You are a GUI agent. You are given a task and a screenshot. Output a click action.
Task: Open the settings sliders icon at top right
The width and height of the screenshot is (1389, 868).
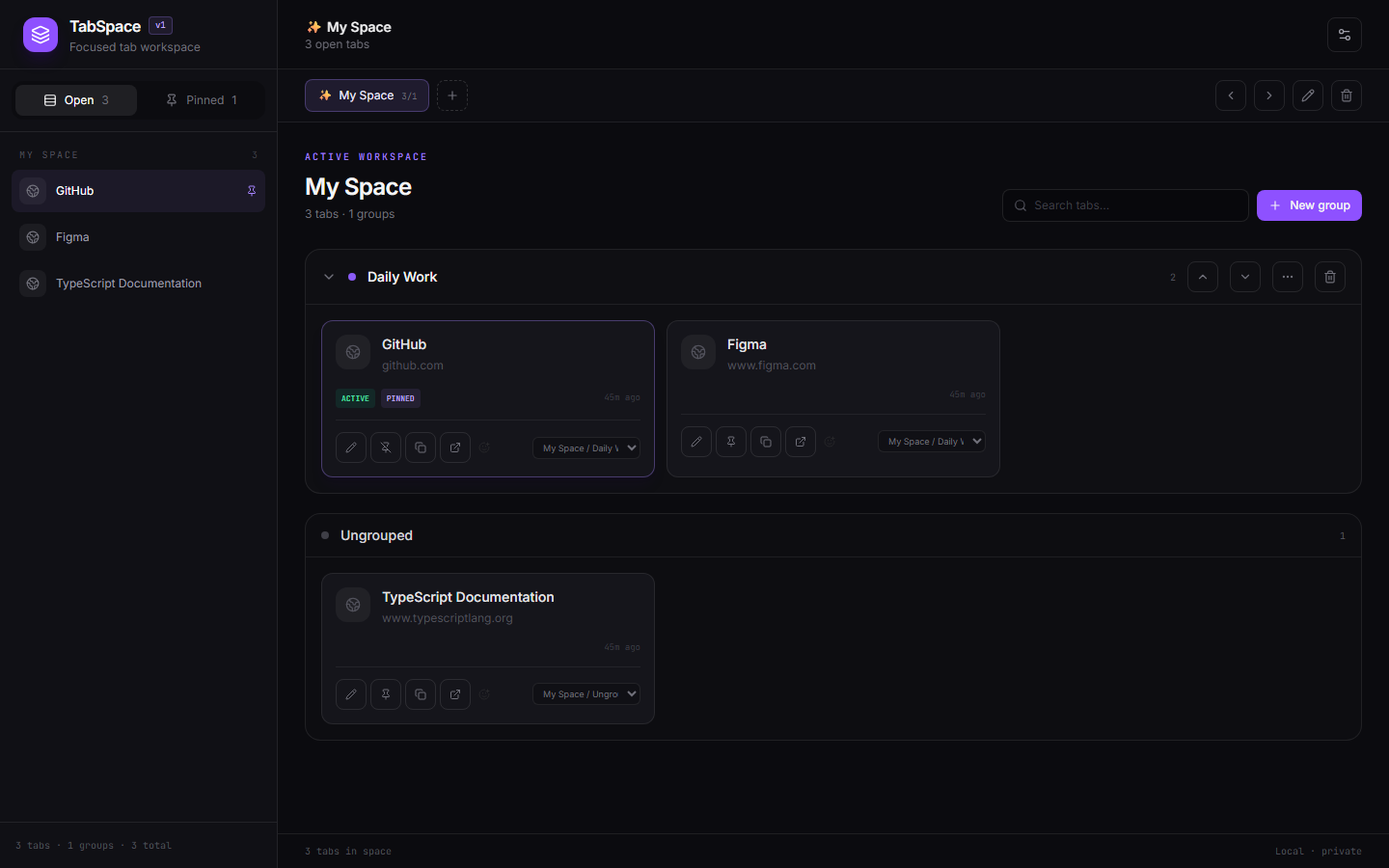click(1345, 35)
